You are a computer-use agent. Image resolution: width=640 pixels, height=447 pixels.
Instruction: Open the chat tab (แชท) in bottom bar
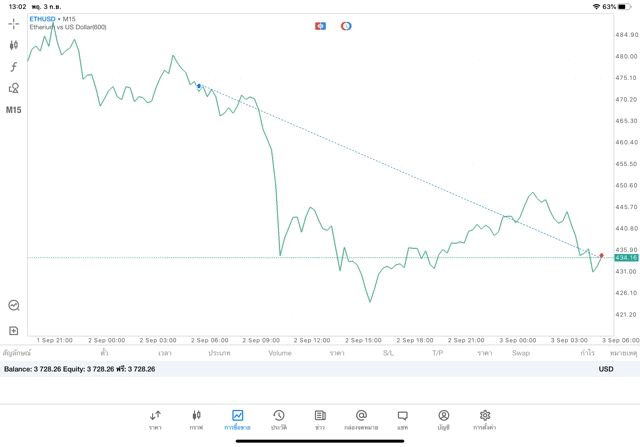coord(402,419)
